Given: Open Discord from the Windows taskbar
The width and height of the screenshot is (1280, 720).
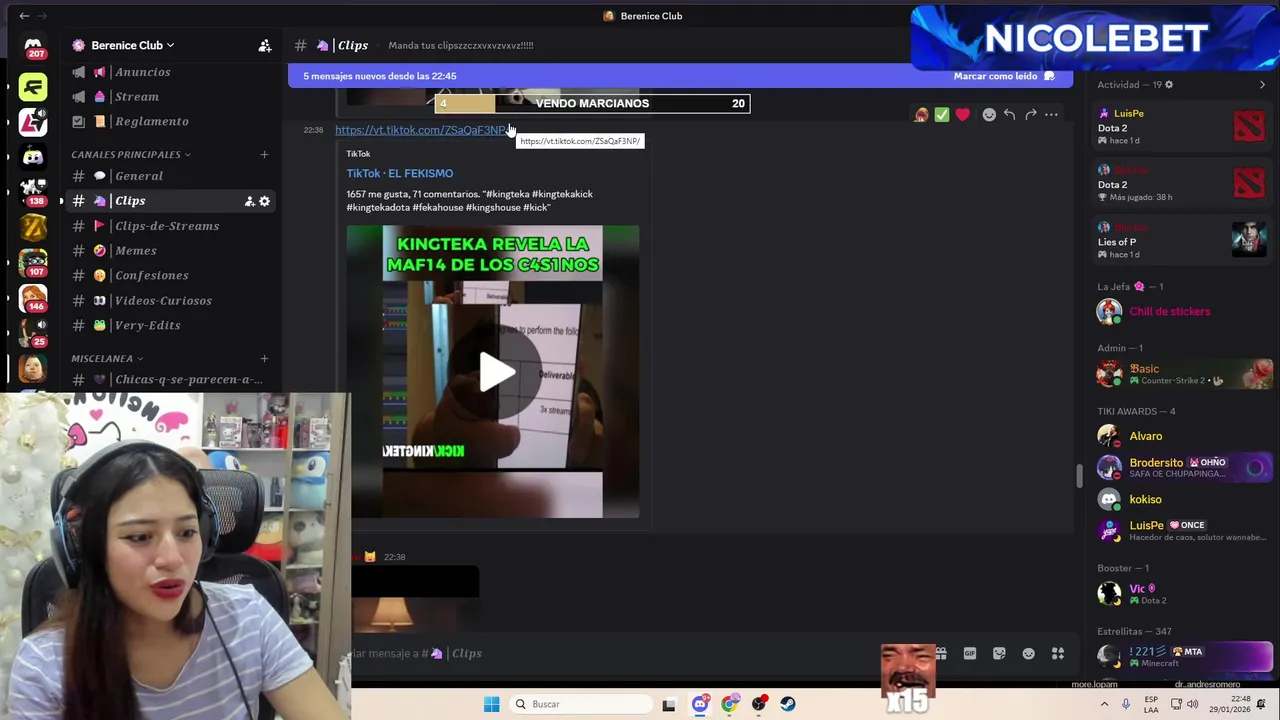Looking at the screenshot, I should [x=700, y=704].
